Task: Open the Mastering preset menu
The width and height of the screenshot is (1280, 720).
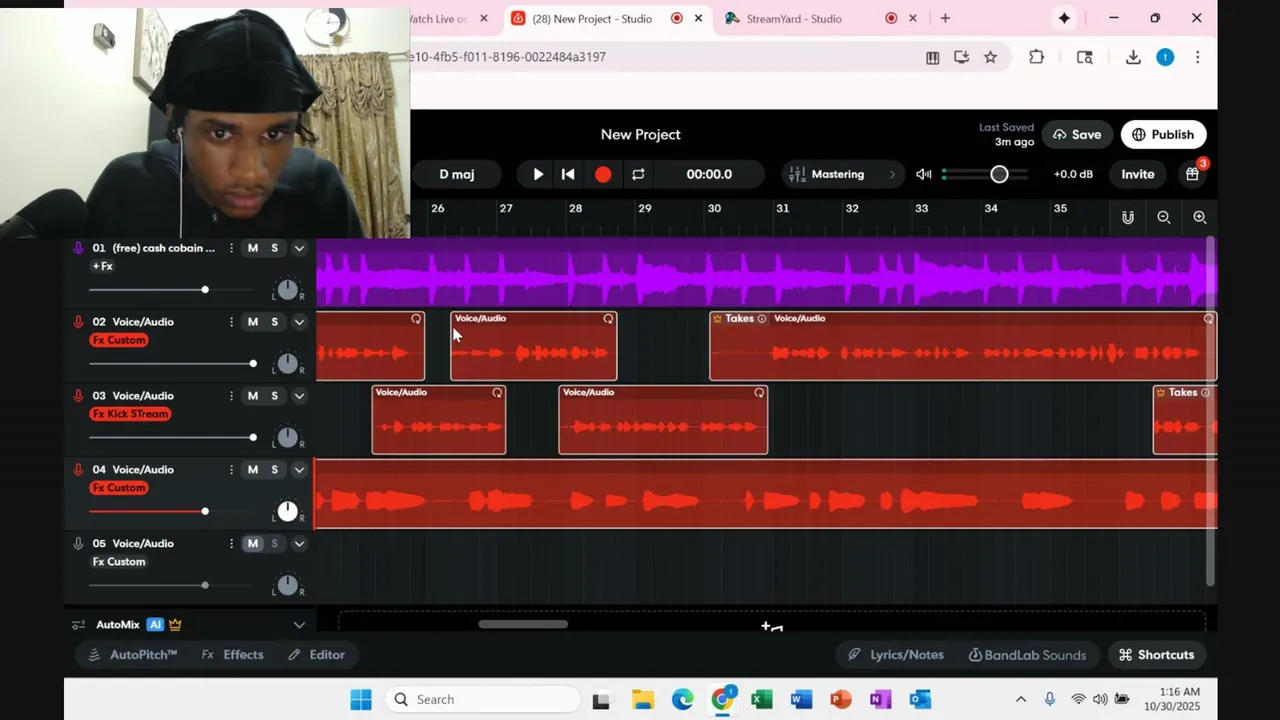Action: point(842,174)
